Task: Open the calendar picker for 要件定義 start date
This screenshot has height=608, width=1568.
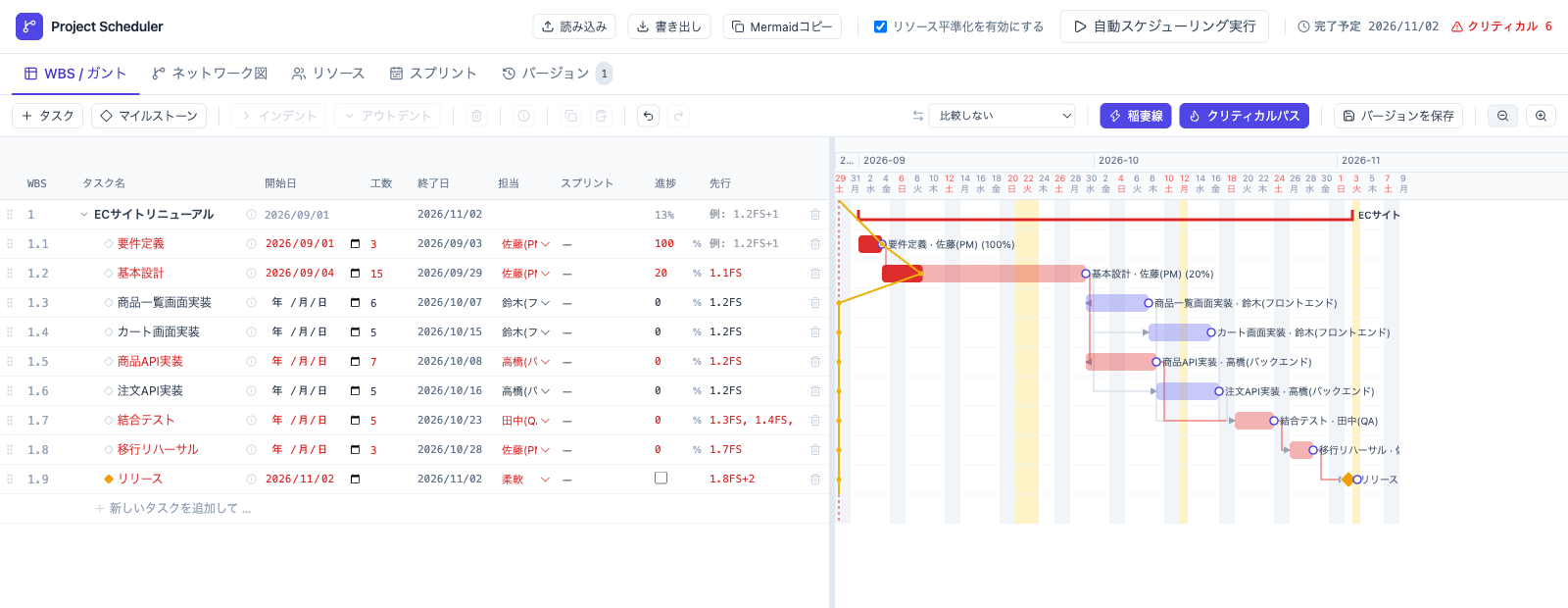Action: click(355, 243)
